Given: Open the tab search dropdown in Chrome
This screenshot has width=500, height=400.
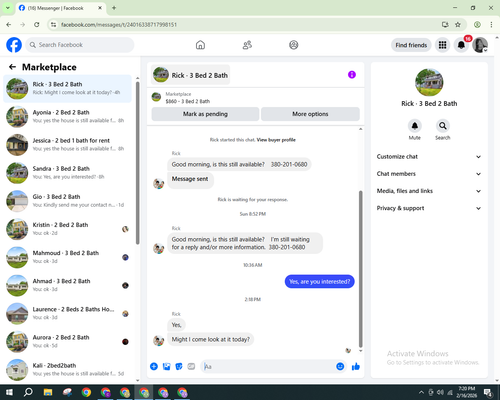Looking at the screenshot, I should 8,8.
